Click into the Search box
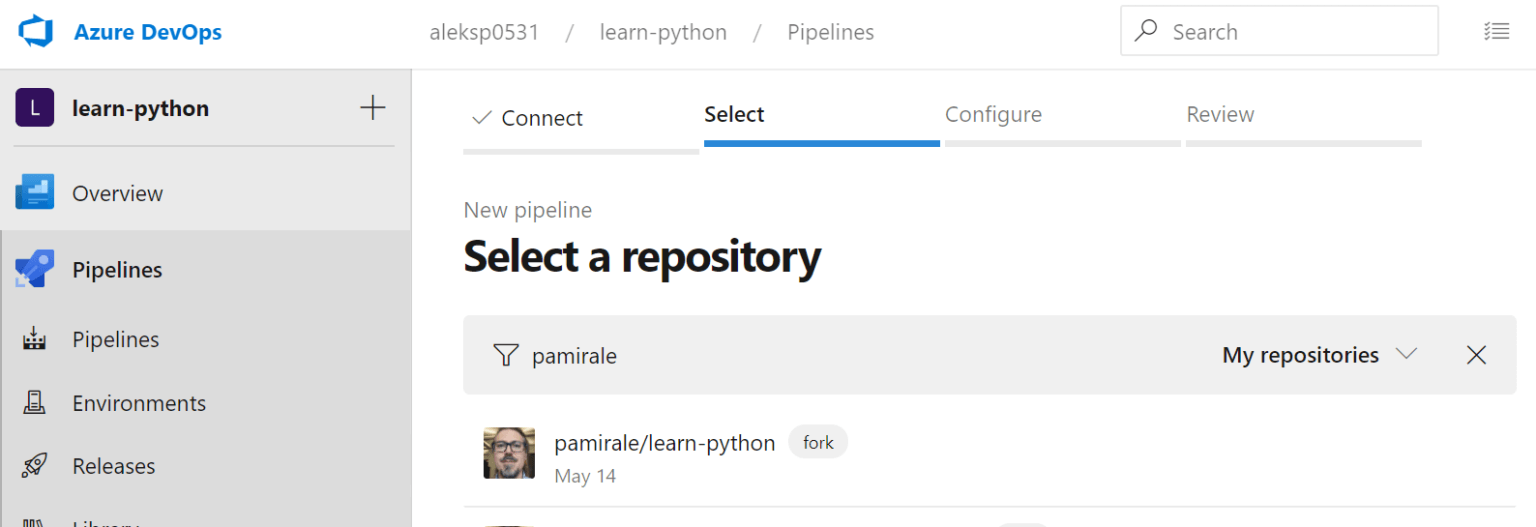Screen dimensions: 1536x527 tap(1290, 32)
